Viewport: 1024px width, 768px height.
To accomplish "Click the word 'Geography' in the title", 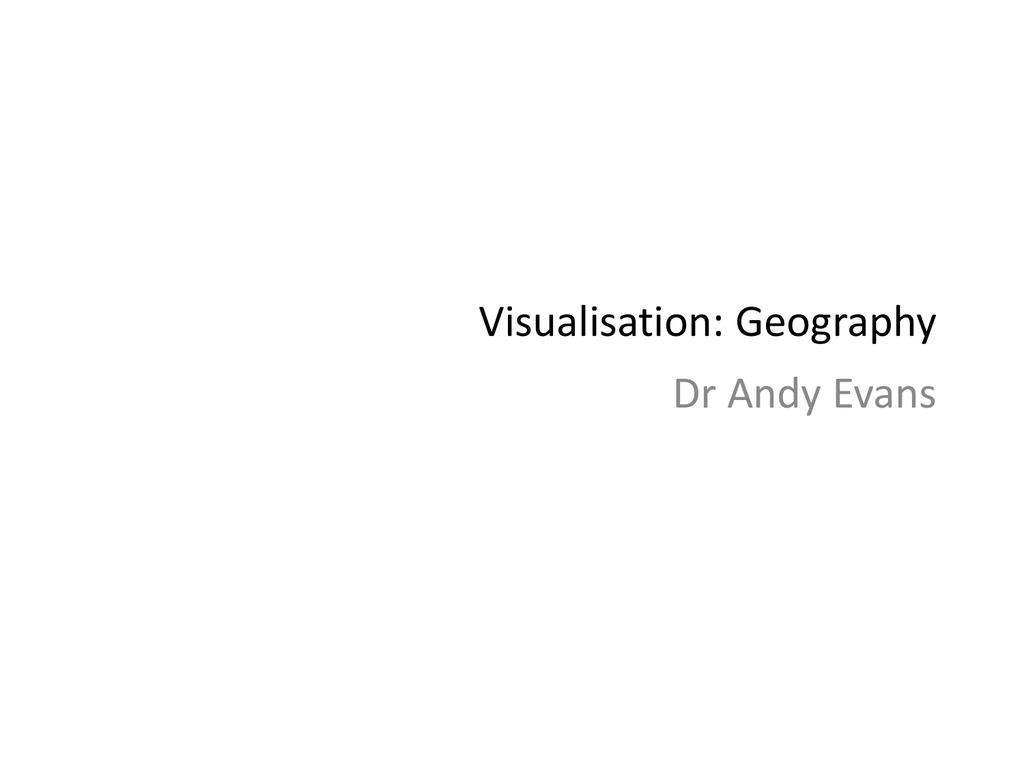I will click(x=836, y=325).
